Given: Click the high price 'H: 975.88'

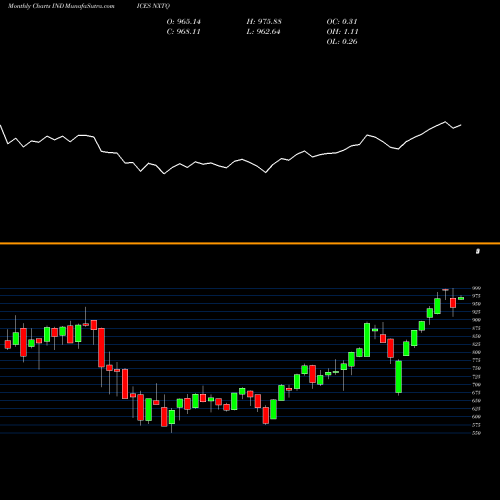Looking at the screenshot, I should [264, 22].
